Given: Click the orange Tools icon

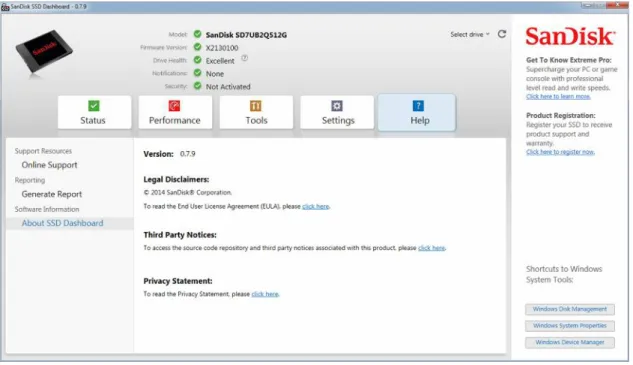Looking at the screenshot, I should coord(256,106).
